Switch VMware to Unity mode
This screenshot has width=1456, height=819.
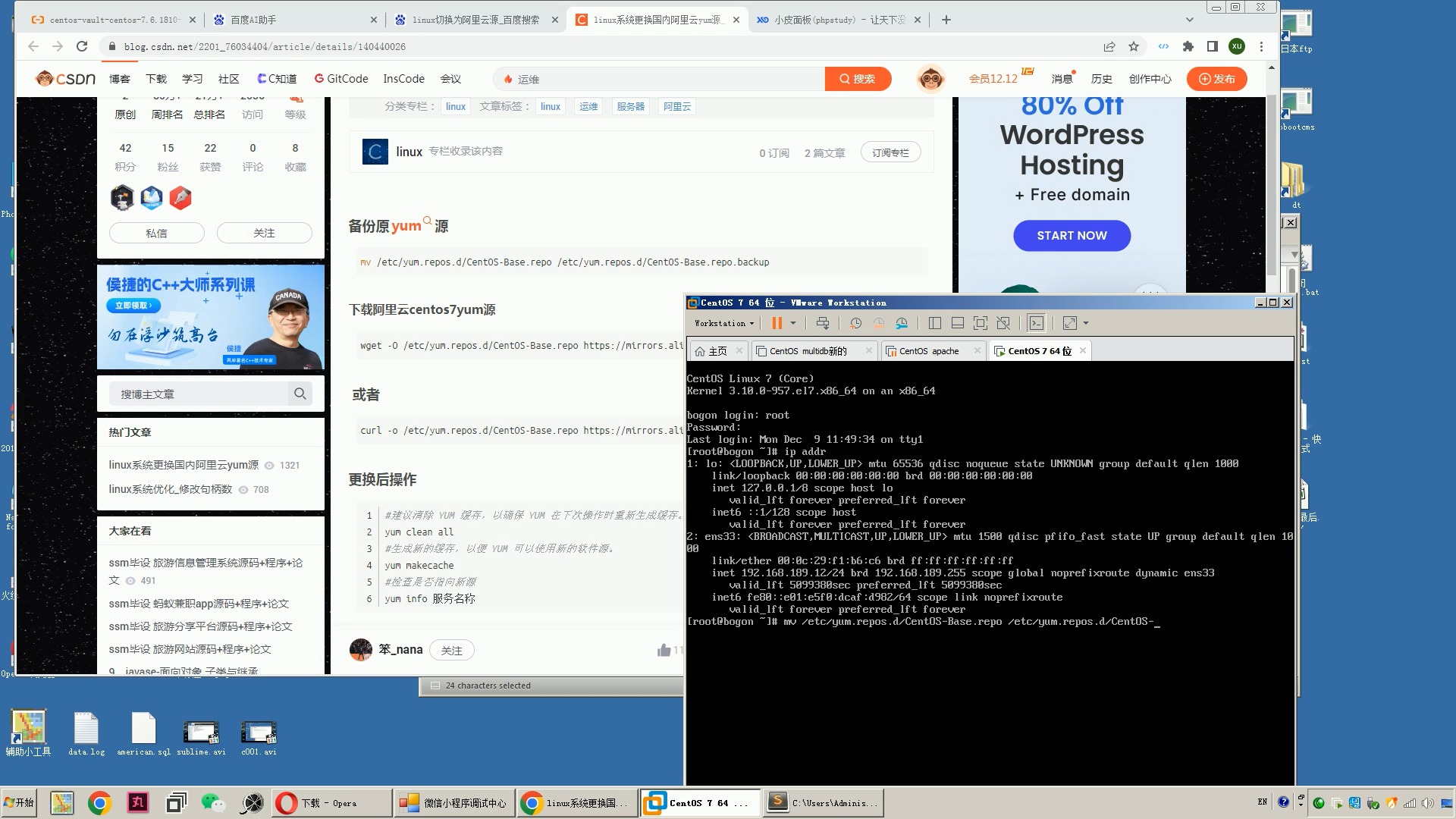1003,323
